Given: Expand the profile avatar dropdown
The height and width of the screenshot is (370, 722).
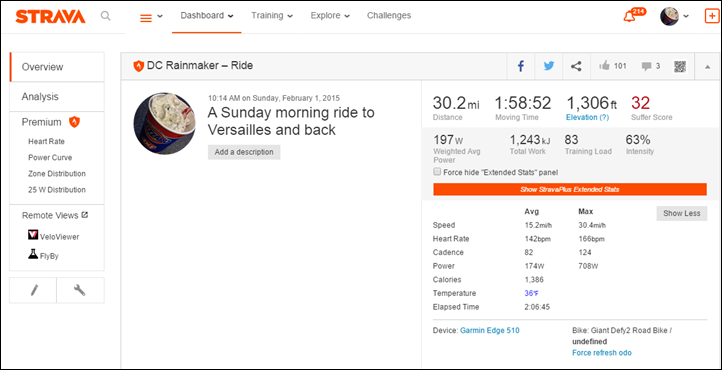Looking at the screenshot, I should 675,16.
